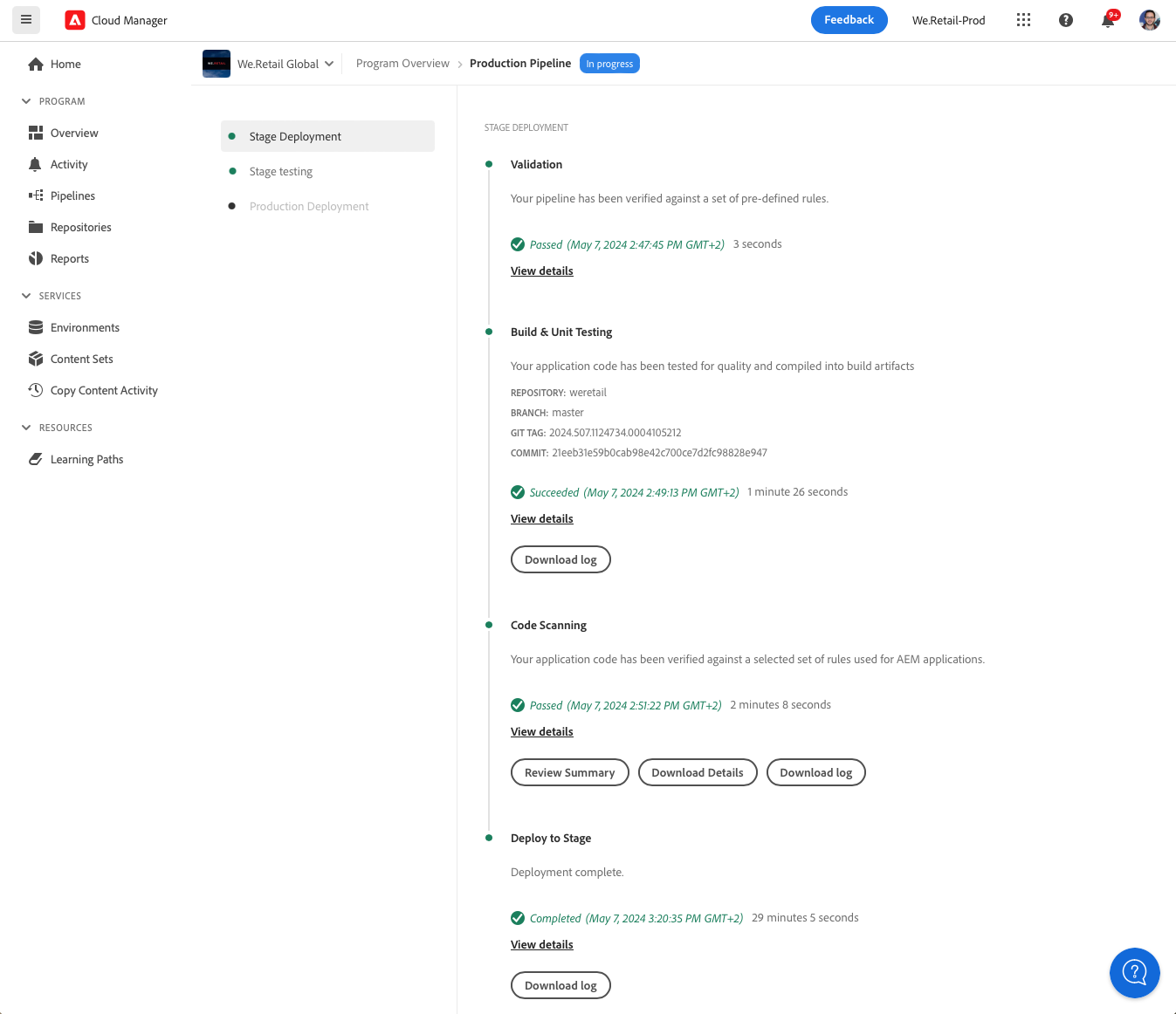Click the Production Pipeline breadcrumb title
1176x1014 pixels.
coord(520,64)
